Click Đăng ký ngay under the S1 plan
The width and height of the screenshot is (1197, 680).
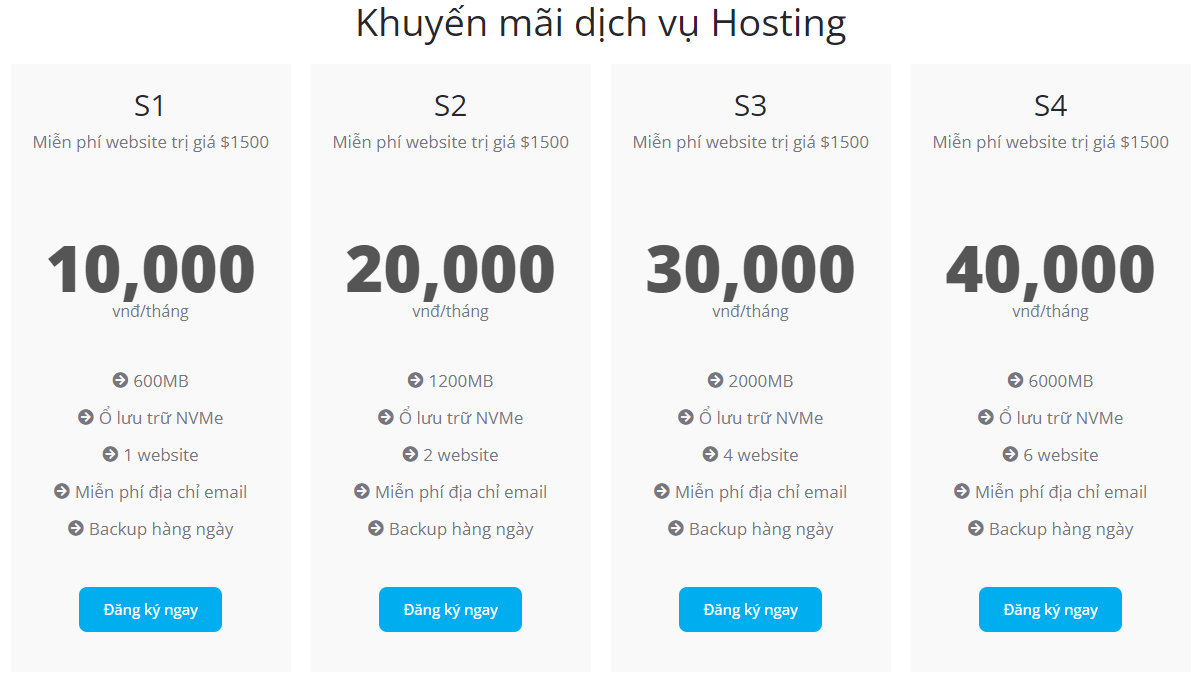coord(150,609)
